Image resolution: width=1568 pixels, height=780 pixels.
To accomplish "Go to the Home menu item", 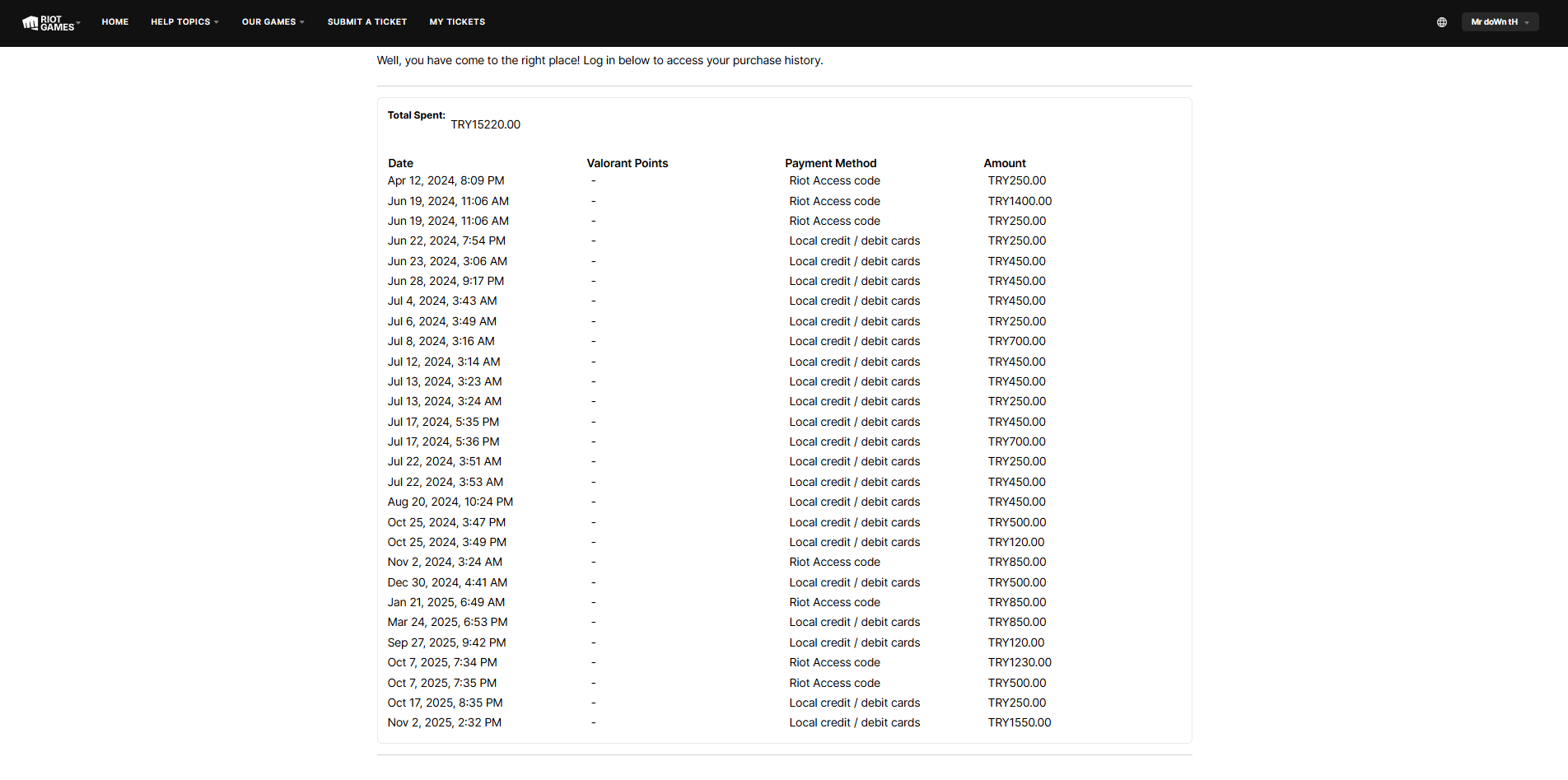I will coord(115,22).
